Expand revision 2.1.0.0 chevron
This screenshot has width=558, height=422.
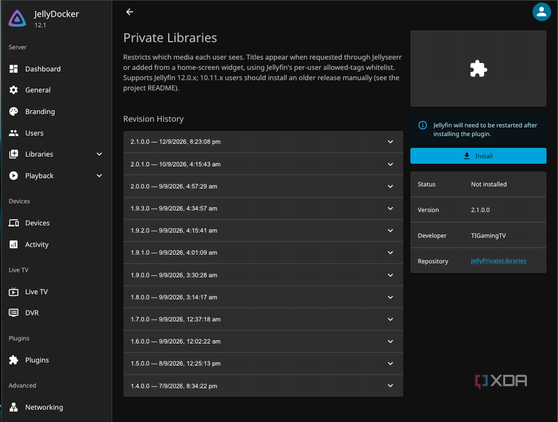390,142
